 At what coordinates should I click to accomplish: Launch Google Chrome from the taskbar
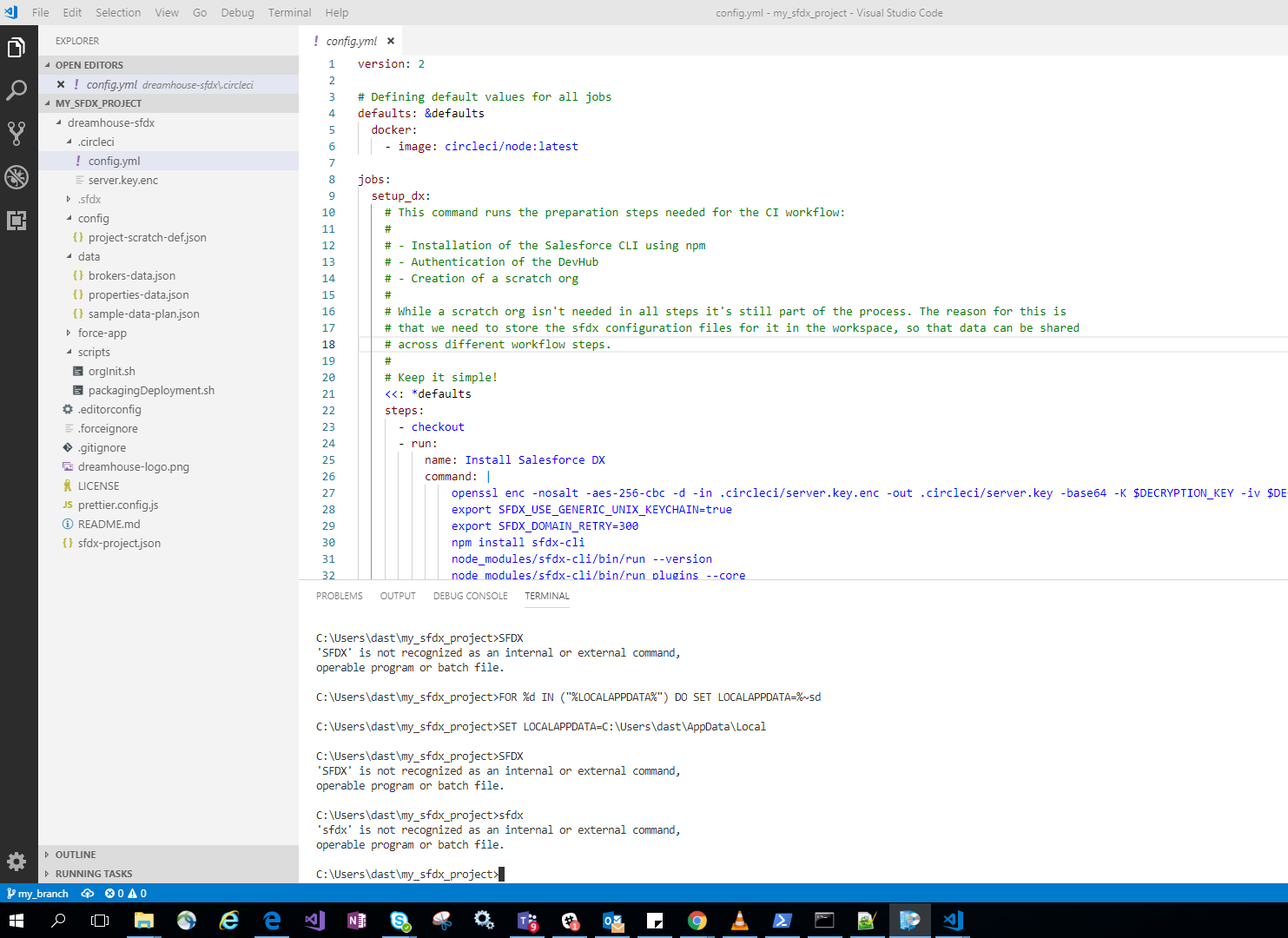point(697,920)
